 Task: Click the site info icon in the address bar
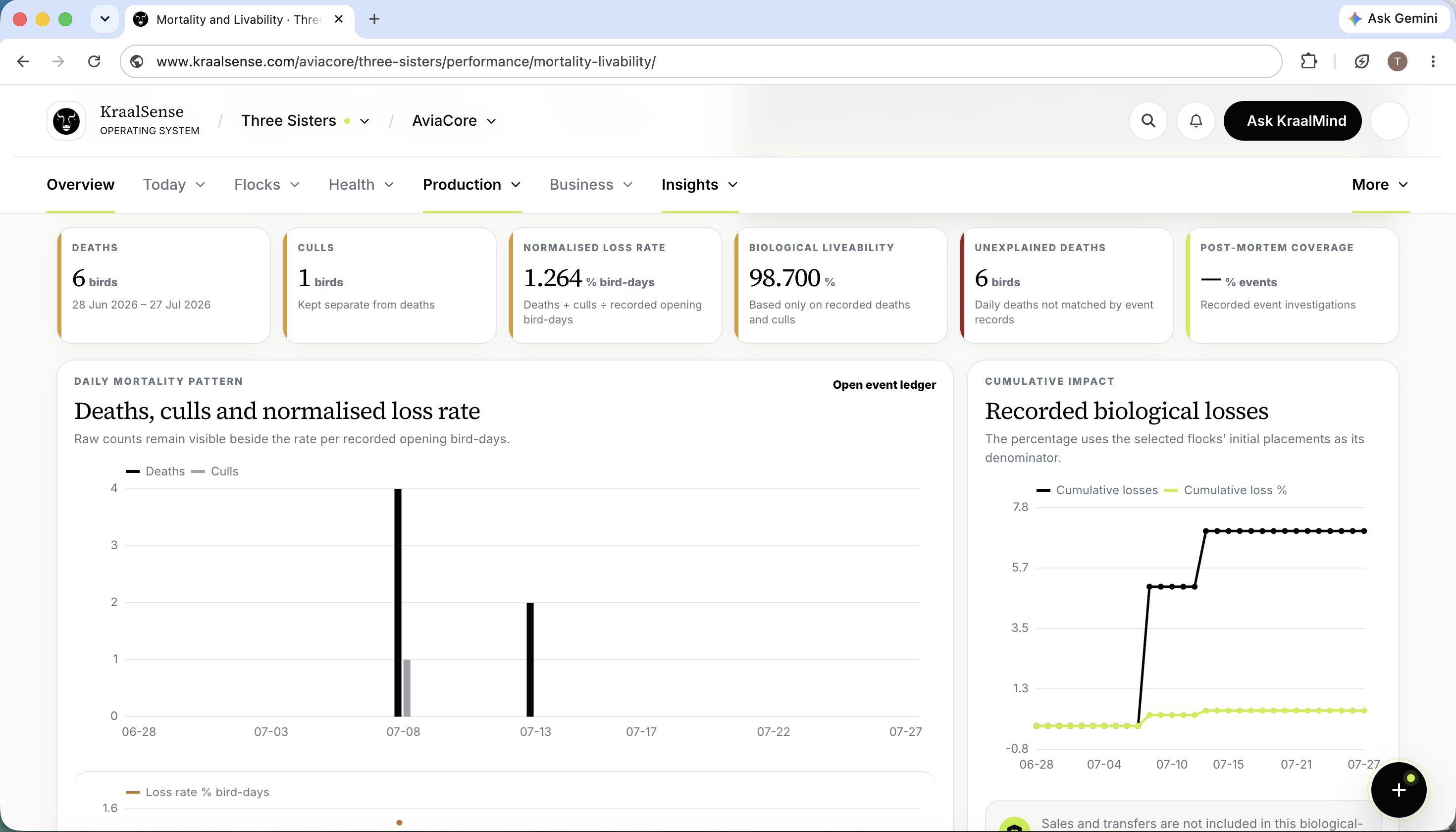(137, 61)
